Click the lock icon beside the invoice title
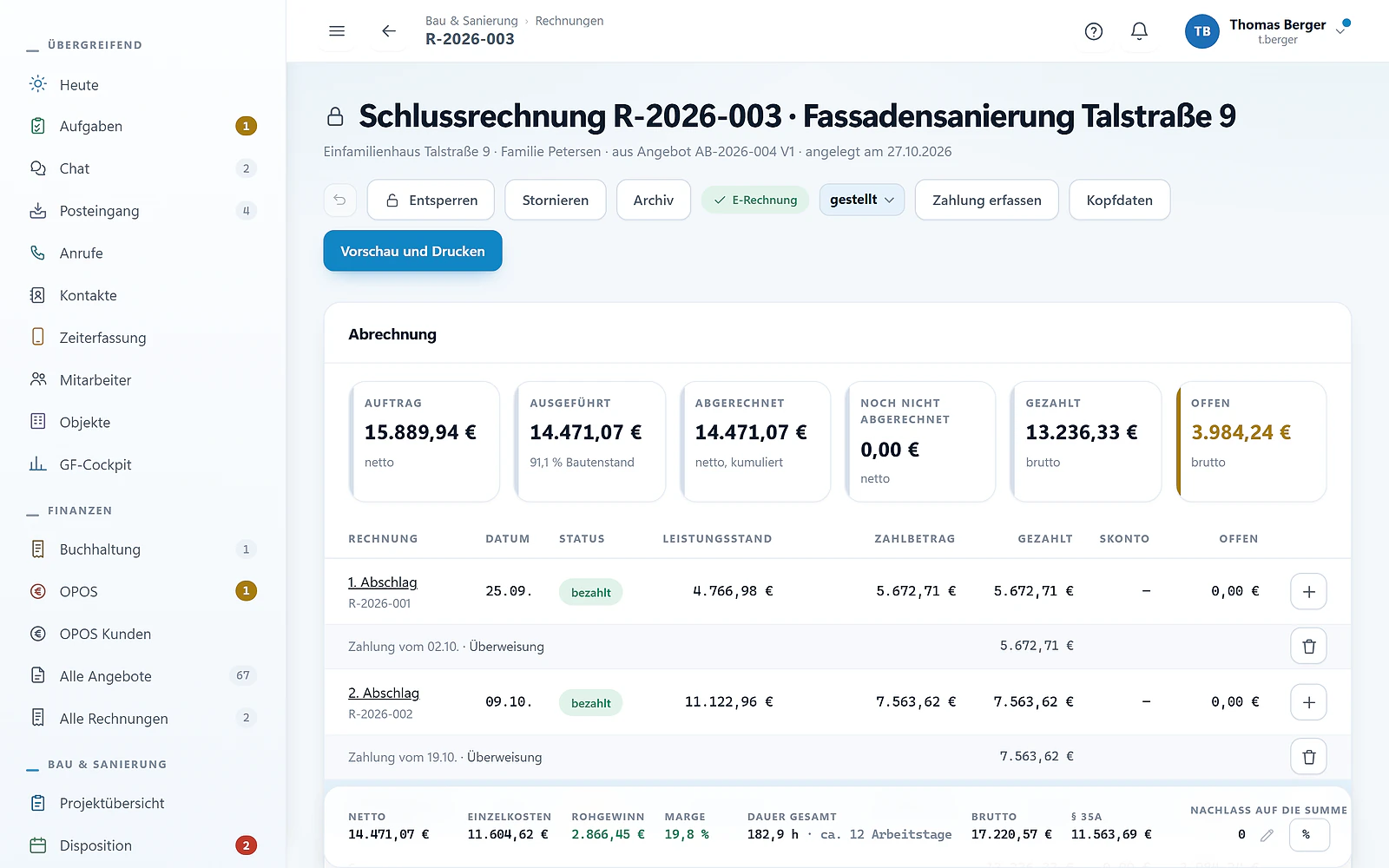 click(335, 116)
